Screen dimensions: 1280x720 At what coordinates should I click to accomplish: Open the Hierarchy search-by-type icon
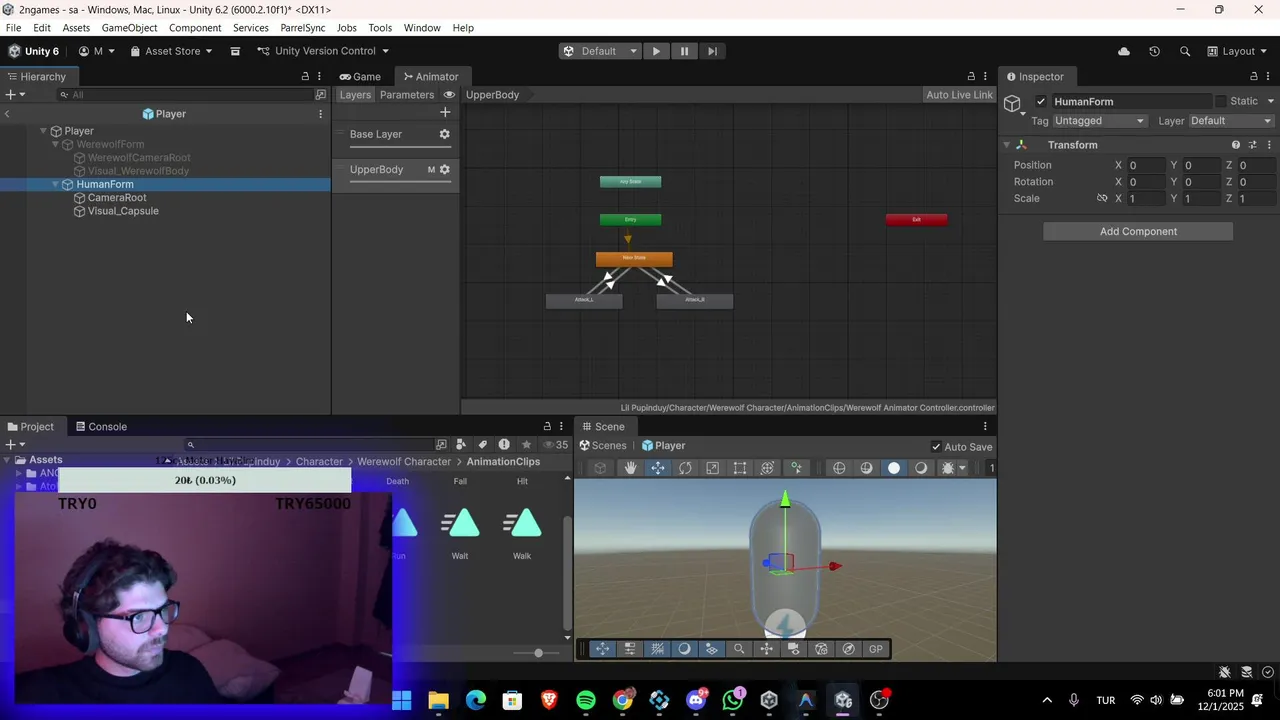point(321,95)
